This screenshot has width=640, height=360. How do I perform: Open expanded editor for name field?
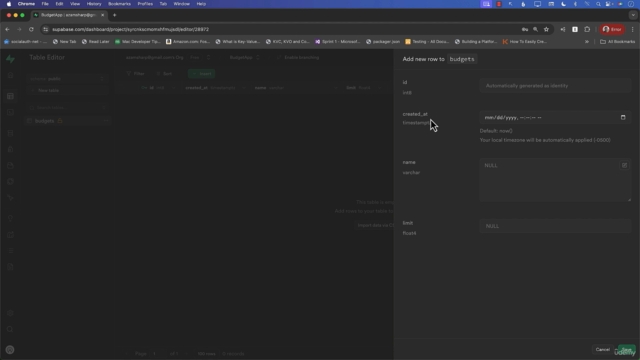point(624,165)
